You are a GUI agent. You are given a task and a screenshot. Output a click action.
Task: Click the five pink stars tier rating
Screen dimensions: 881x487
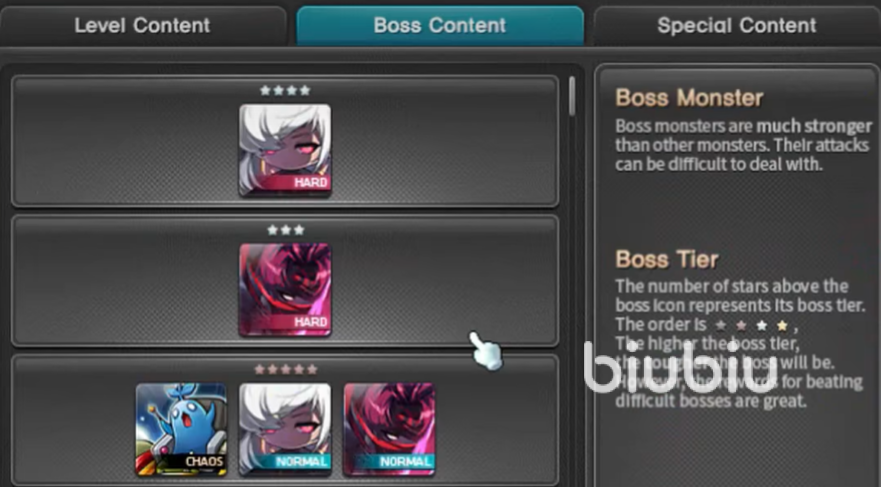point(285,369)
